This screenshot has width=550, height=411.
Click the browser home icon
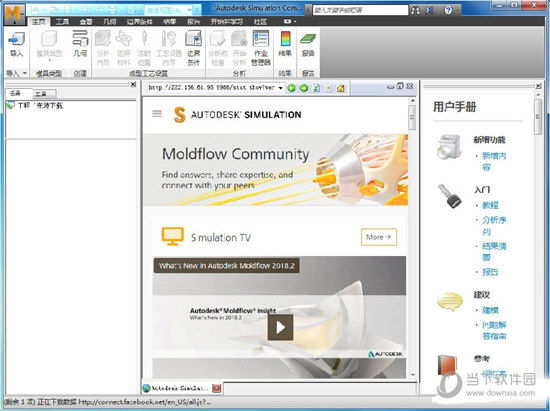[340, 88]
